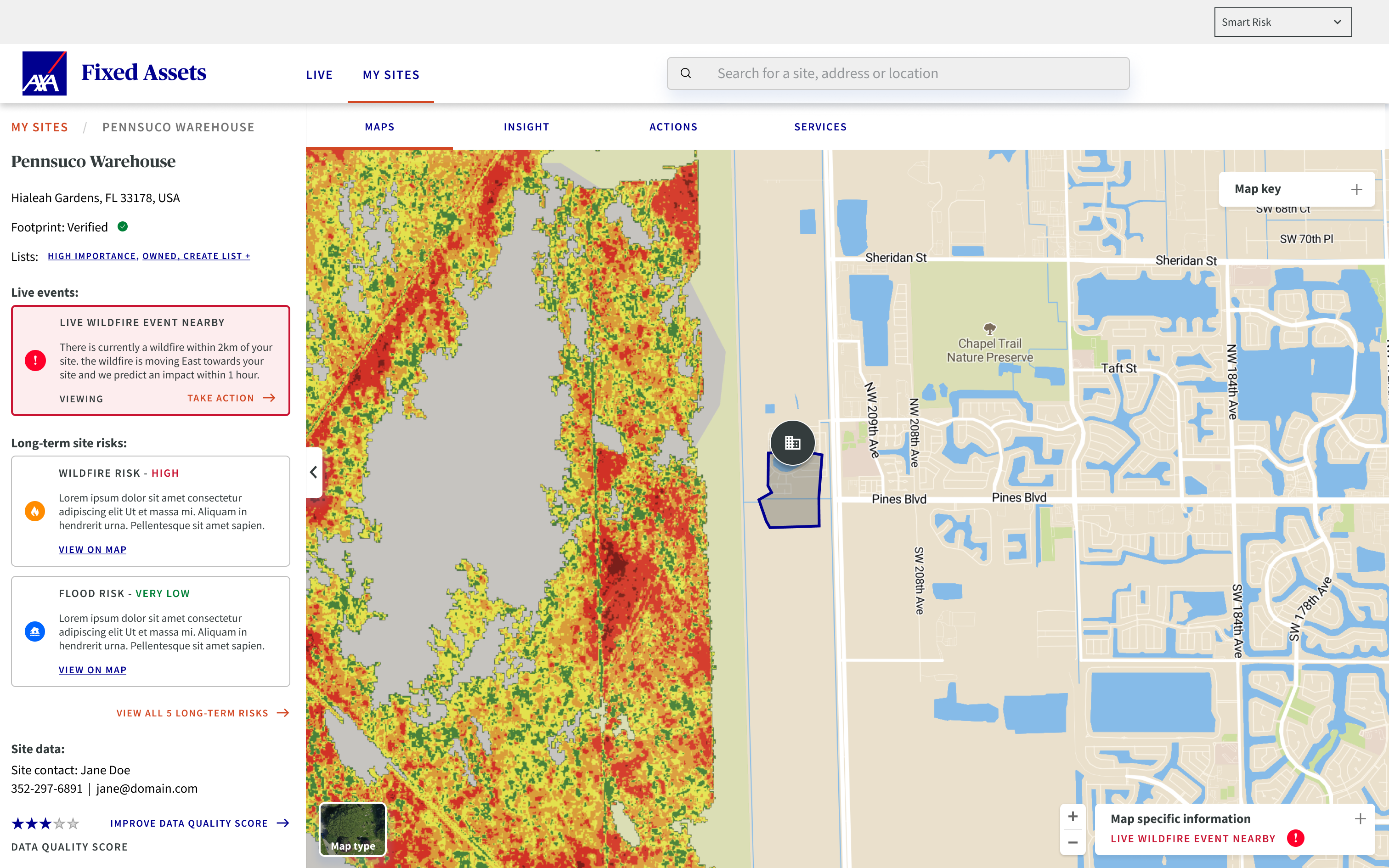The width and height of the screenshot is (1389, 868).
Task: Click the Chapel Trail Nature Preserve tree icon
Action: coord(989,329)
